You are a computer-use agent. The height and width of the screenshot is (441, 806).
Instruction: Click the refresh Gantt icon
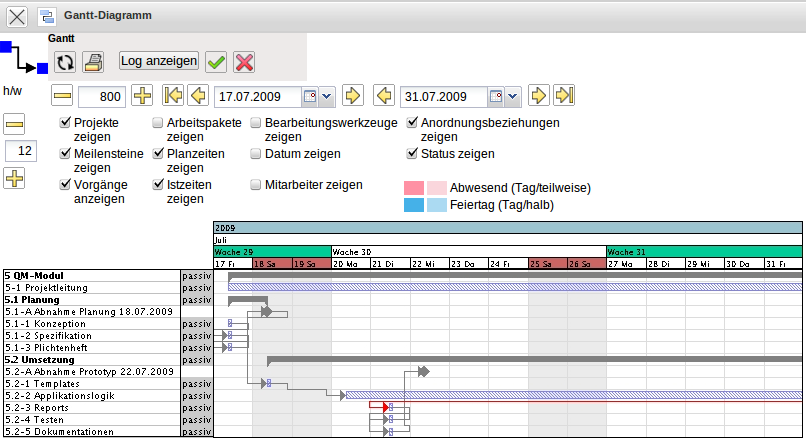pos(65,62)
